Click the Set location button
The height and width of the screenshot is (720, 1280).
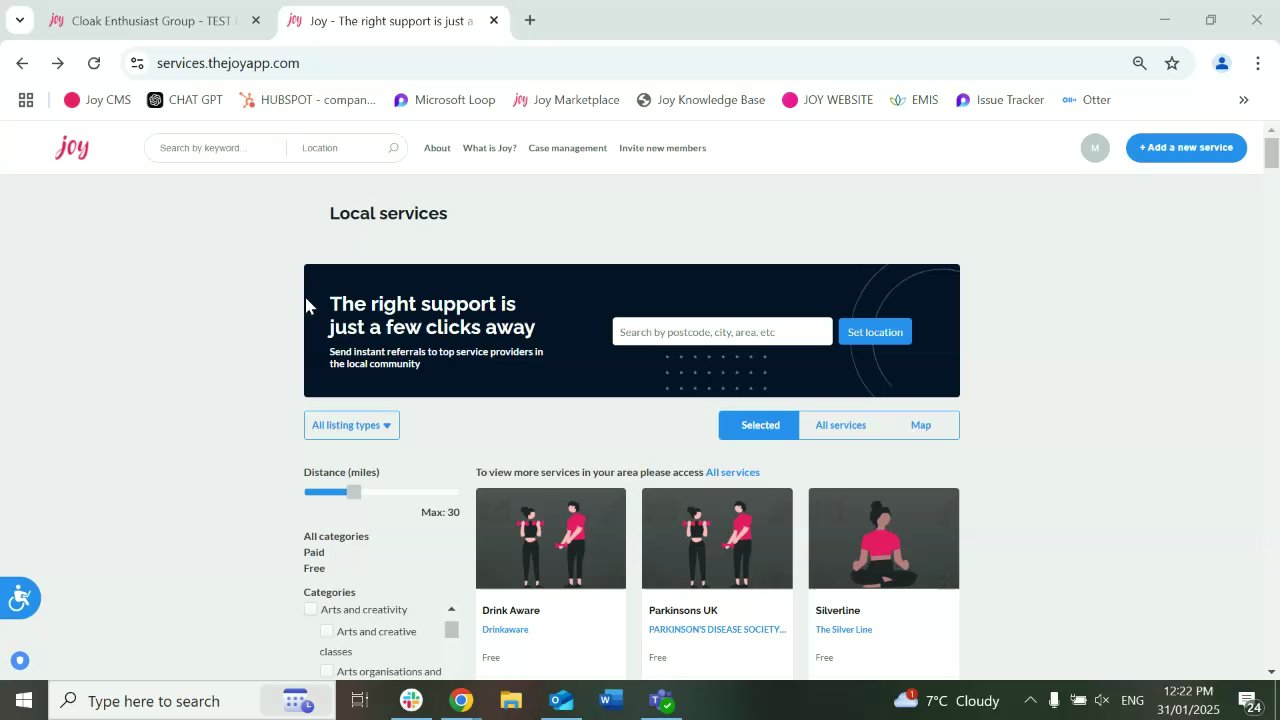click(x=875, y=332)
